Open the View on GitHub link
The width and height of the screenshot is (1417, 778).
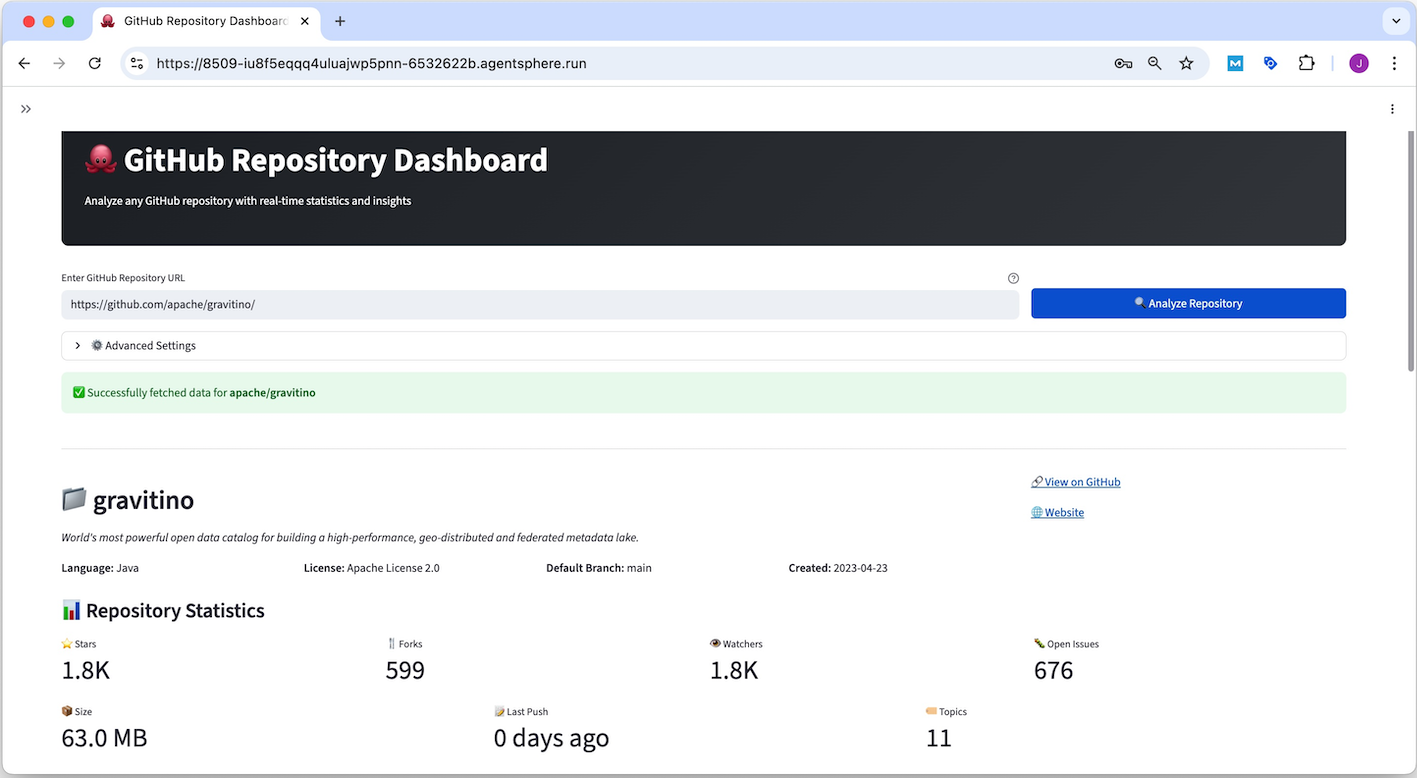click(x=1082, y=481)
